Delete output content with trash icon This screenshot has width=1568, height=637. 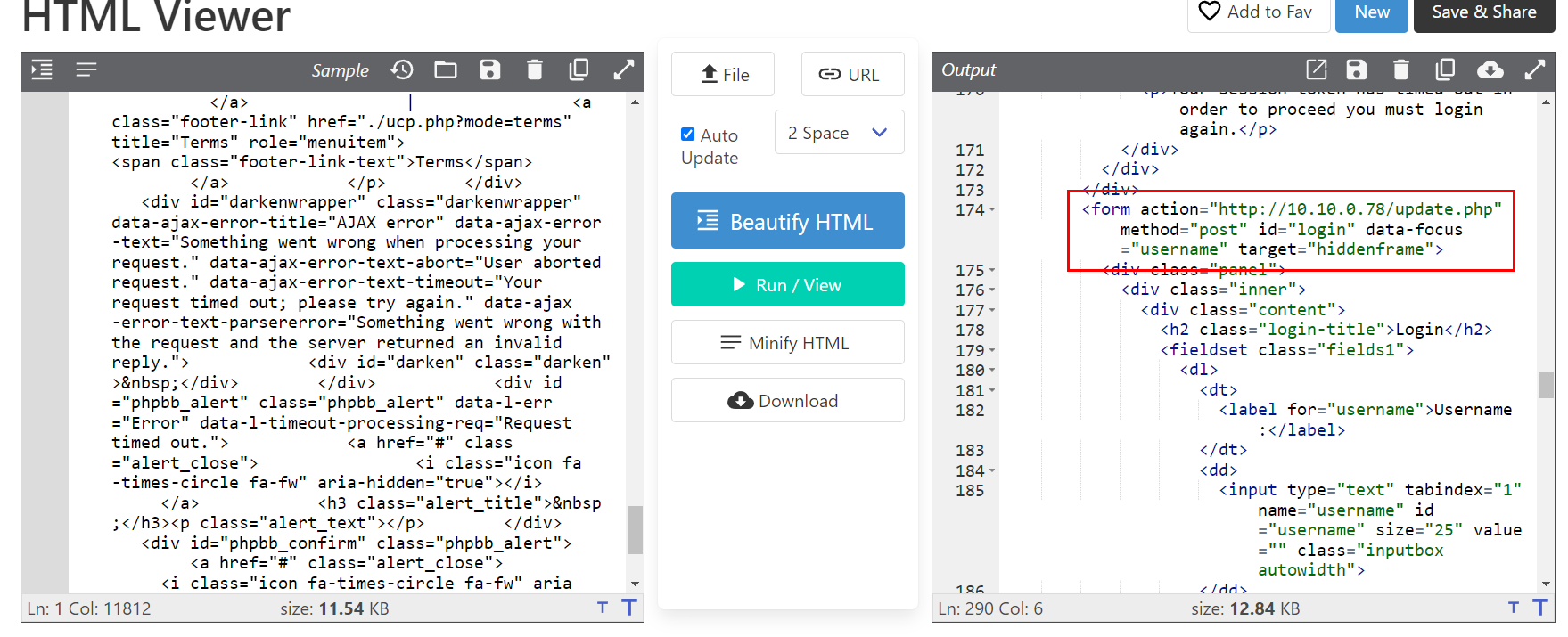pyautogui.click(x=1401, y=69)
